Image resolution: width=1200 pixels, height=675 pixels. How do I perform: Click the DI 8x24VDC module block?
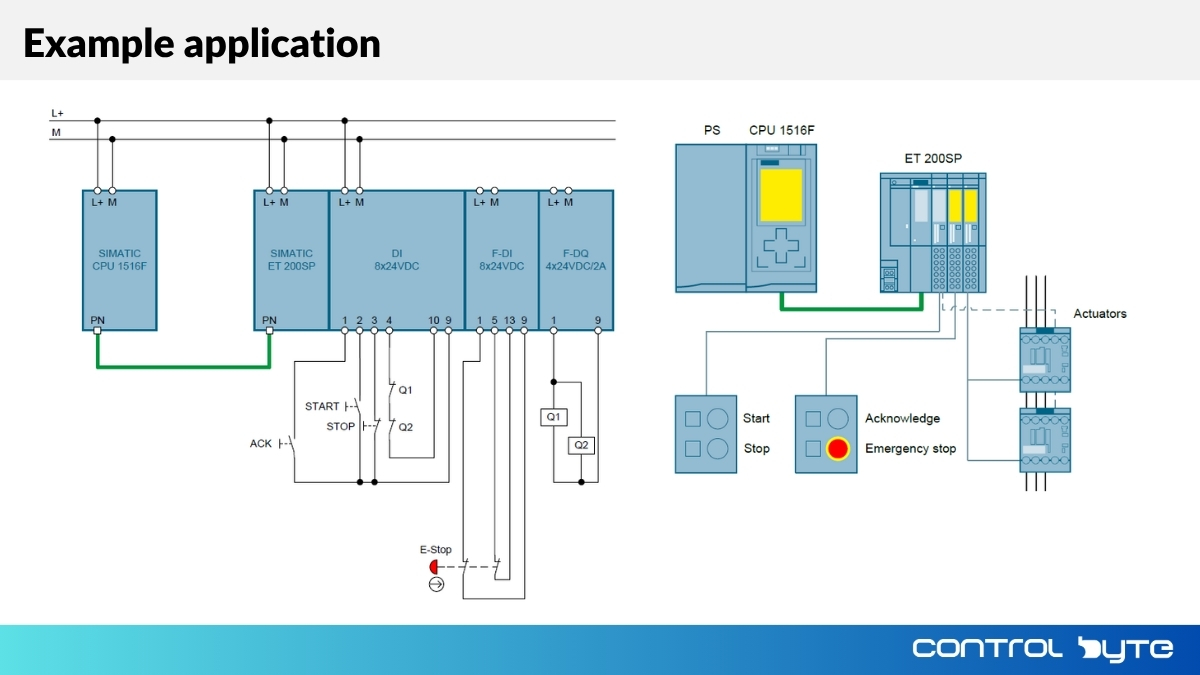pyautogui.click(x=397, y=260)
